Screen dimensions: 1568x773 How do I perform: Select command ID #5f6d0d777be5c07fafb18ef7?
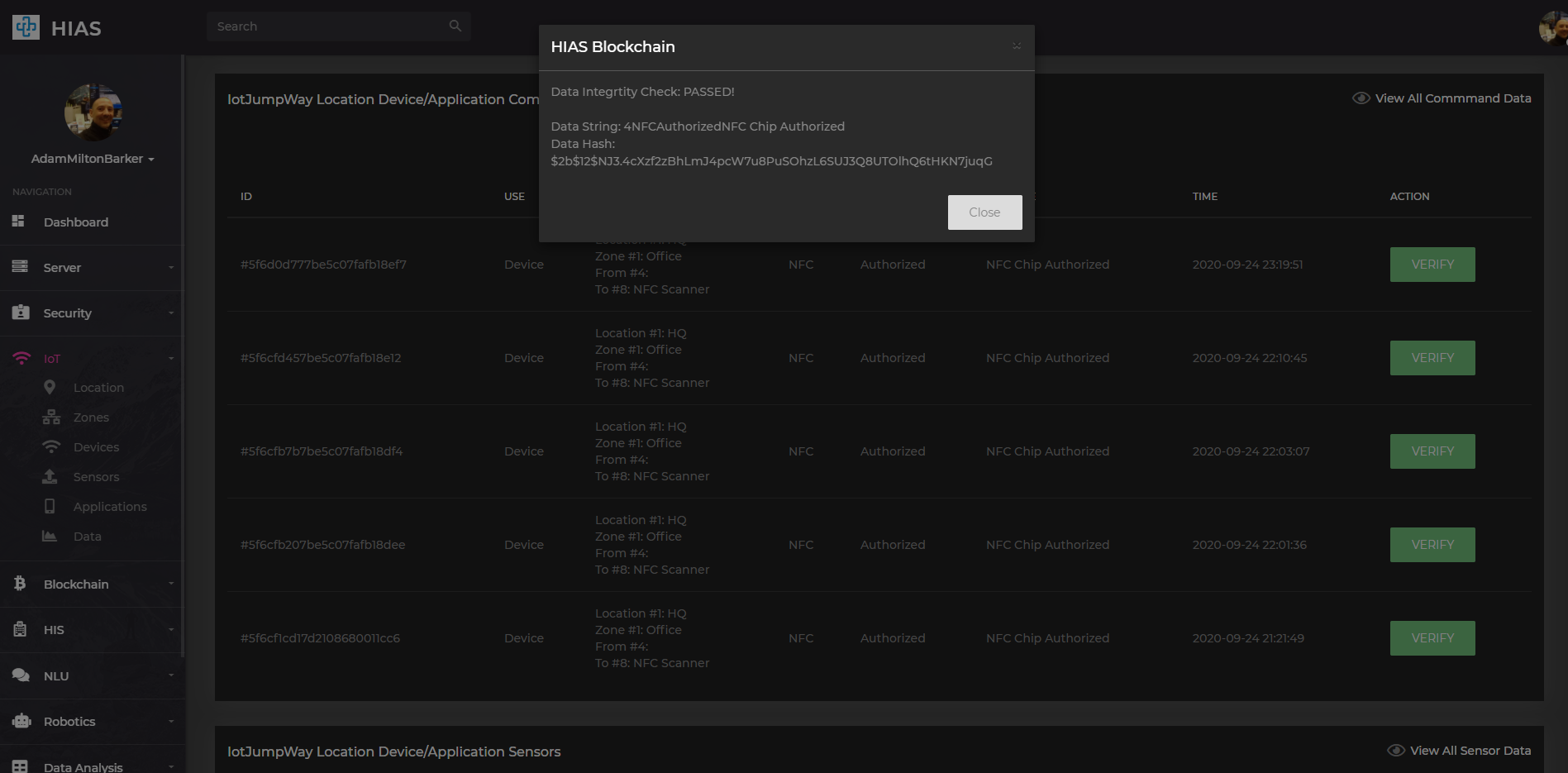(323, 265)
